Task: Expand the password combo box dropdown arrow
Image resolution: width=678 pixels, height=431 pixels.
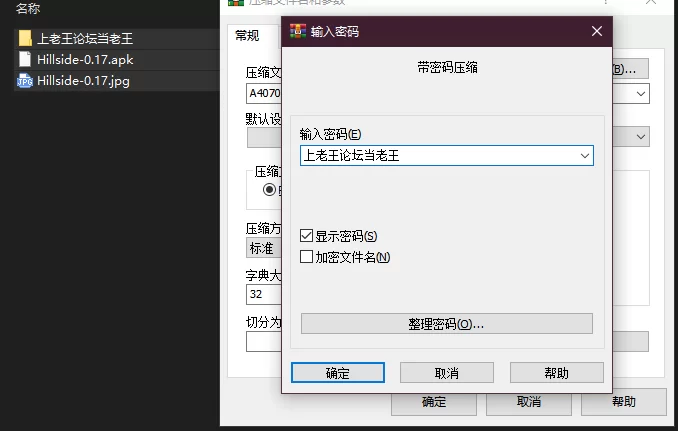Action: (585, 156)
